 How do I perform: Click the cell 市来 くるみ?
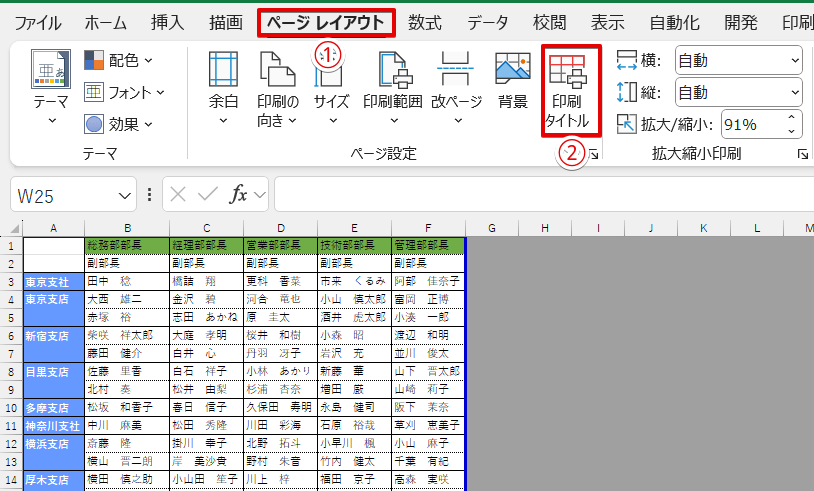pyautogui.click(x=355, y=281)
